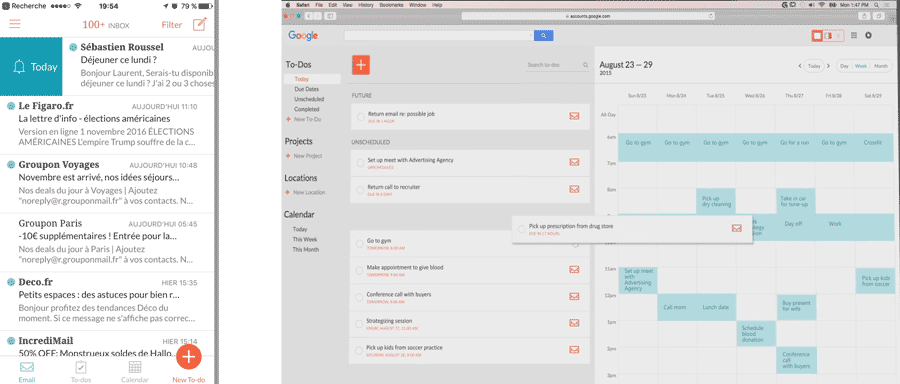The width and height of the screenshot is (900, 384).
Task: Tap the Filter button in mobile inbox
Action: (x=172, y=25)
